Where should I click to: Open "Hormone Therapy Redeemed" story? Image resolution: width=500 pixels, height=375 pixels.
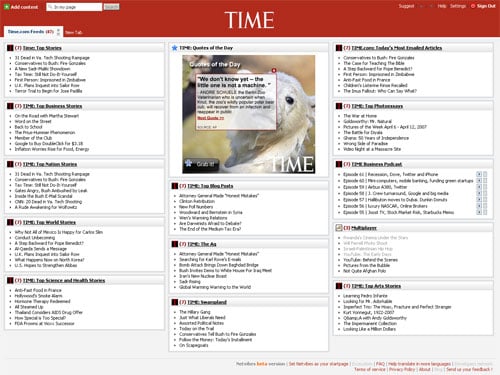tap(42, 301)
